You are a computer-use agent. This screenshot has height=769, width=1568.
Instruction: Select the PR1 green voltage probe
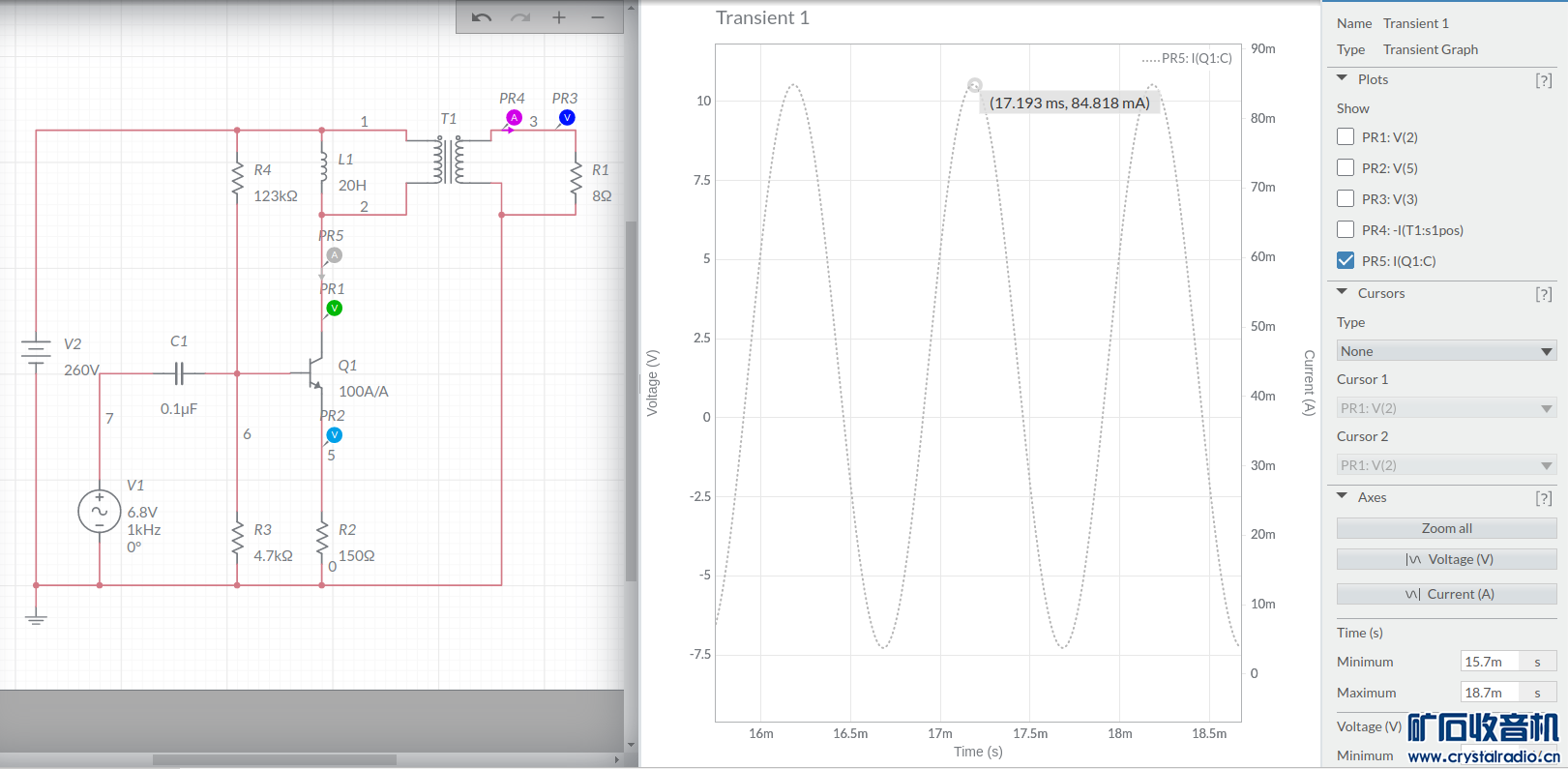[x=334, y=309]
